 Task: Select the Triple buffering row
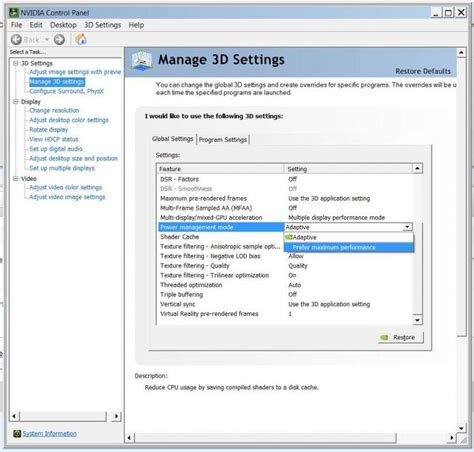tap(285, 295)
